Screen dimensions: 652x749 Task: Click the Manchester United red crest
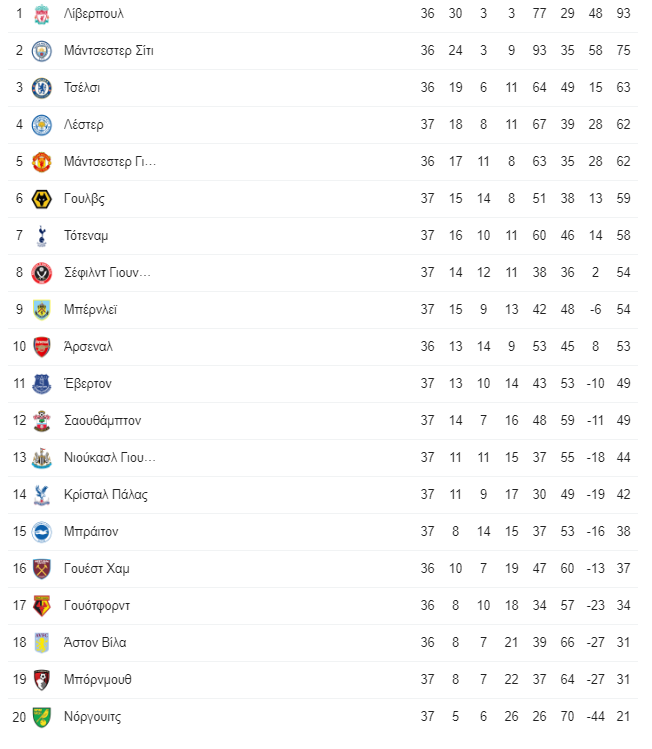[42, 162]
